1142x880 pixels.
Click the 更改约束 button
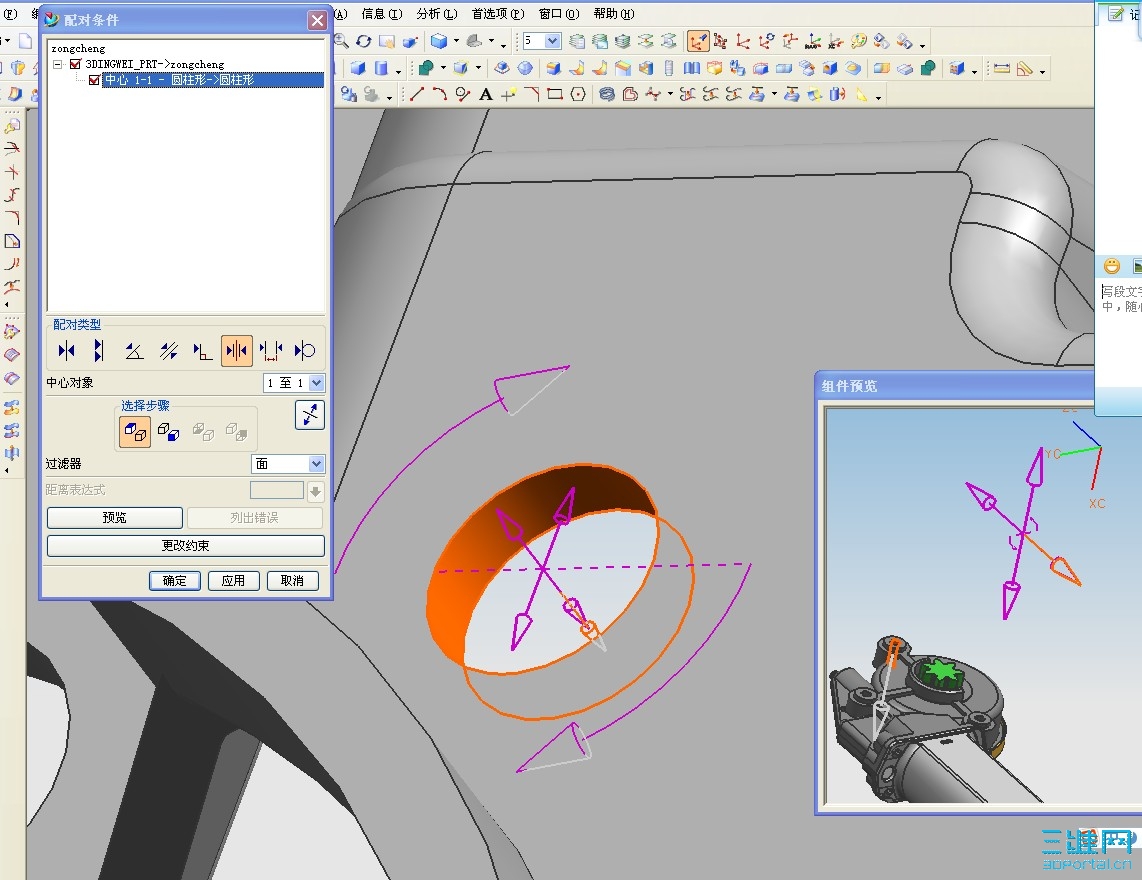tap(186, 546)
